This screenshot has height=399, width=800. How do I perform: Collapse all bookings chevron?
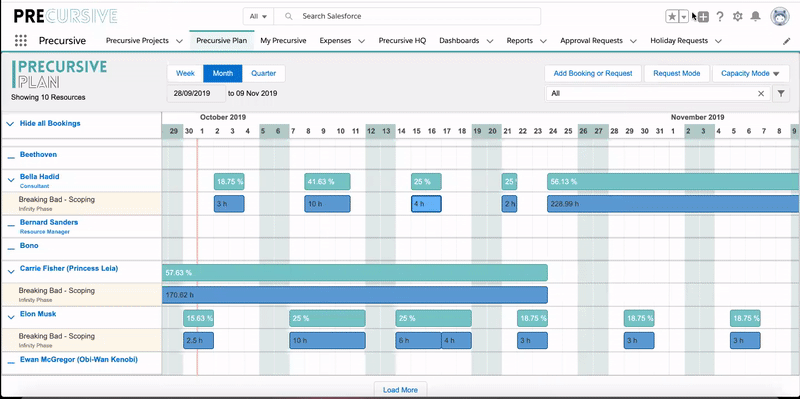point(10,124)
